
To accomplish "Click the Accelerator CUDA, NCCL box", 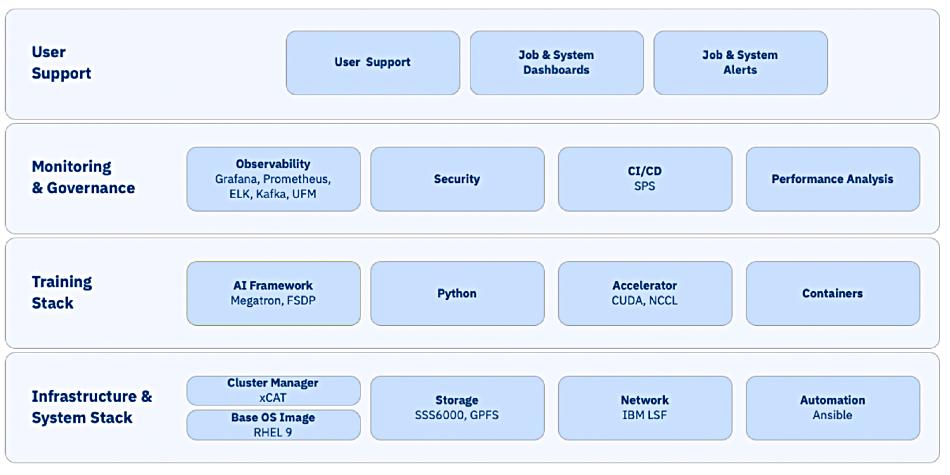I will click(x=645, y=293).
